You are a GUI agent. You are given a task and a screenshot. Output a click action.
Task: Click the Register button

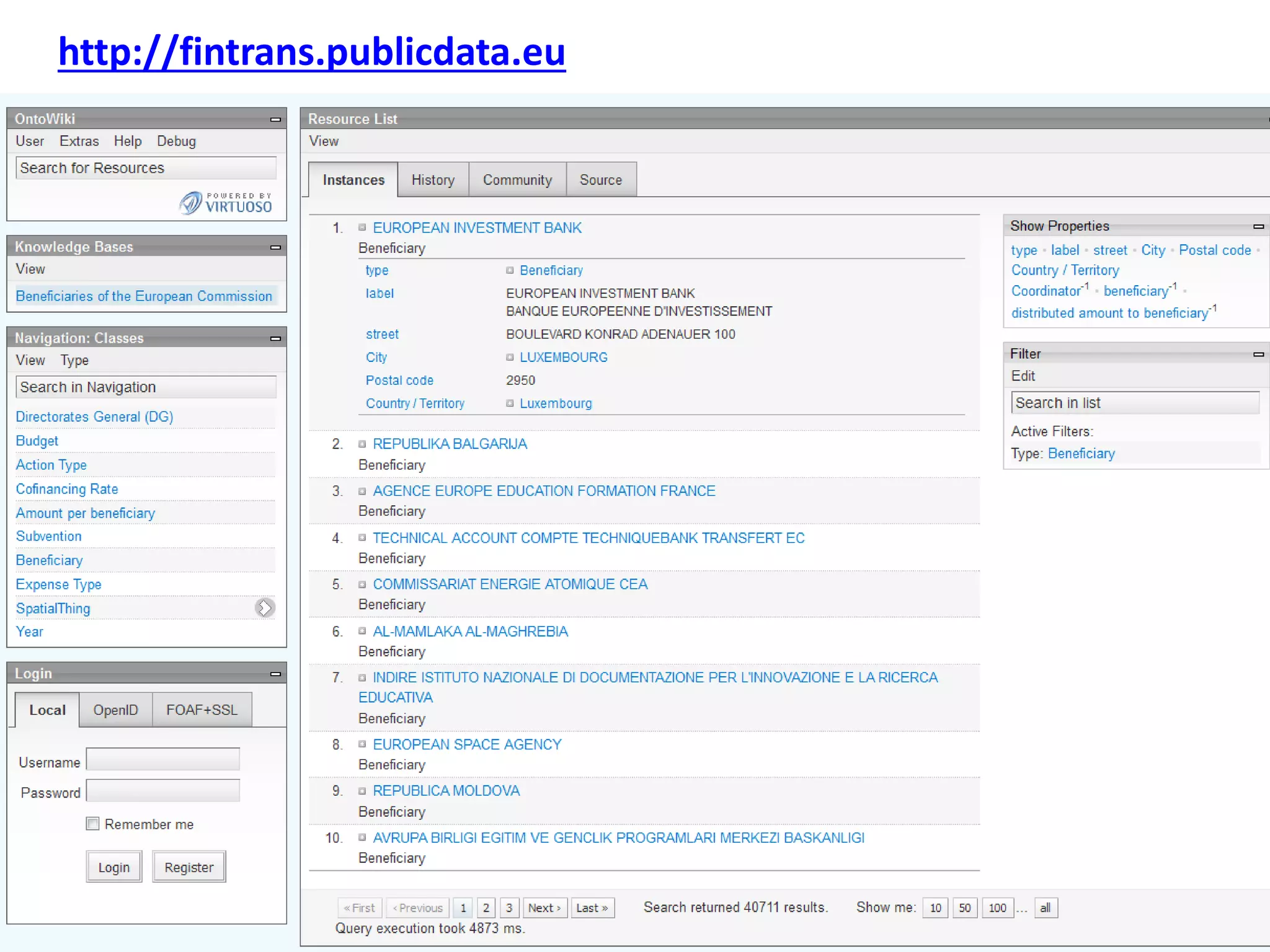(189, 867)
